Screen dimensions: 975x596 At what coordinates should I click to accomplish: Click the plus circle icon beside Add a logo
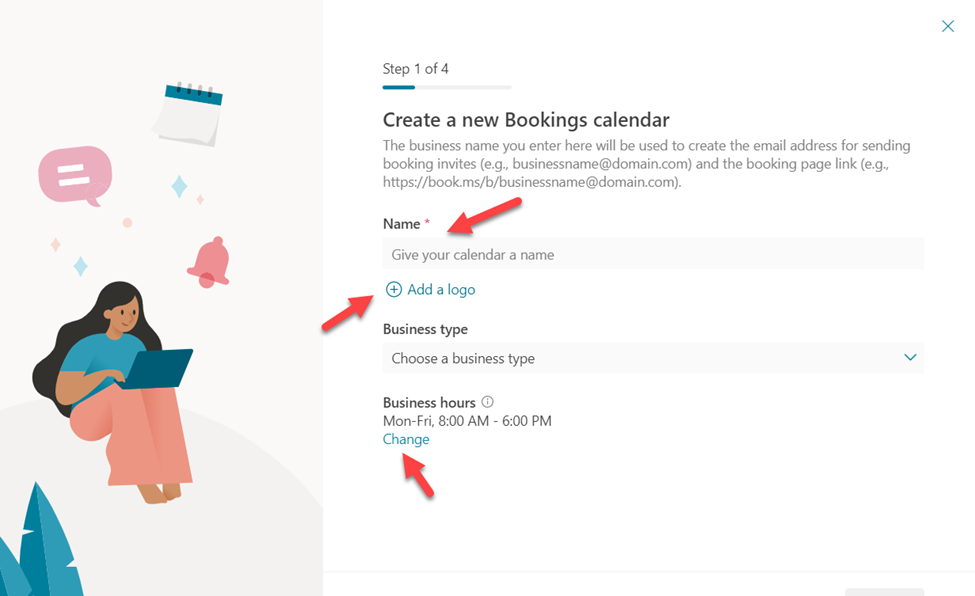click(x=394, y=289)
